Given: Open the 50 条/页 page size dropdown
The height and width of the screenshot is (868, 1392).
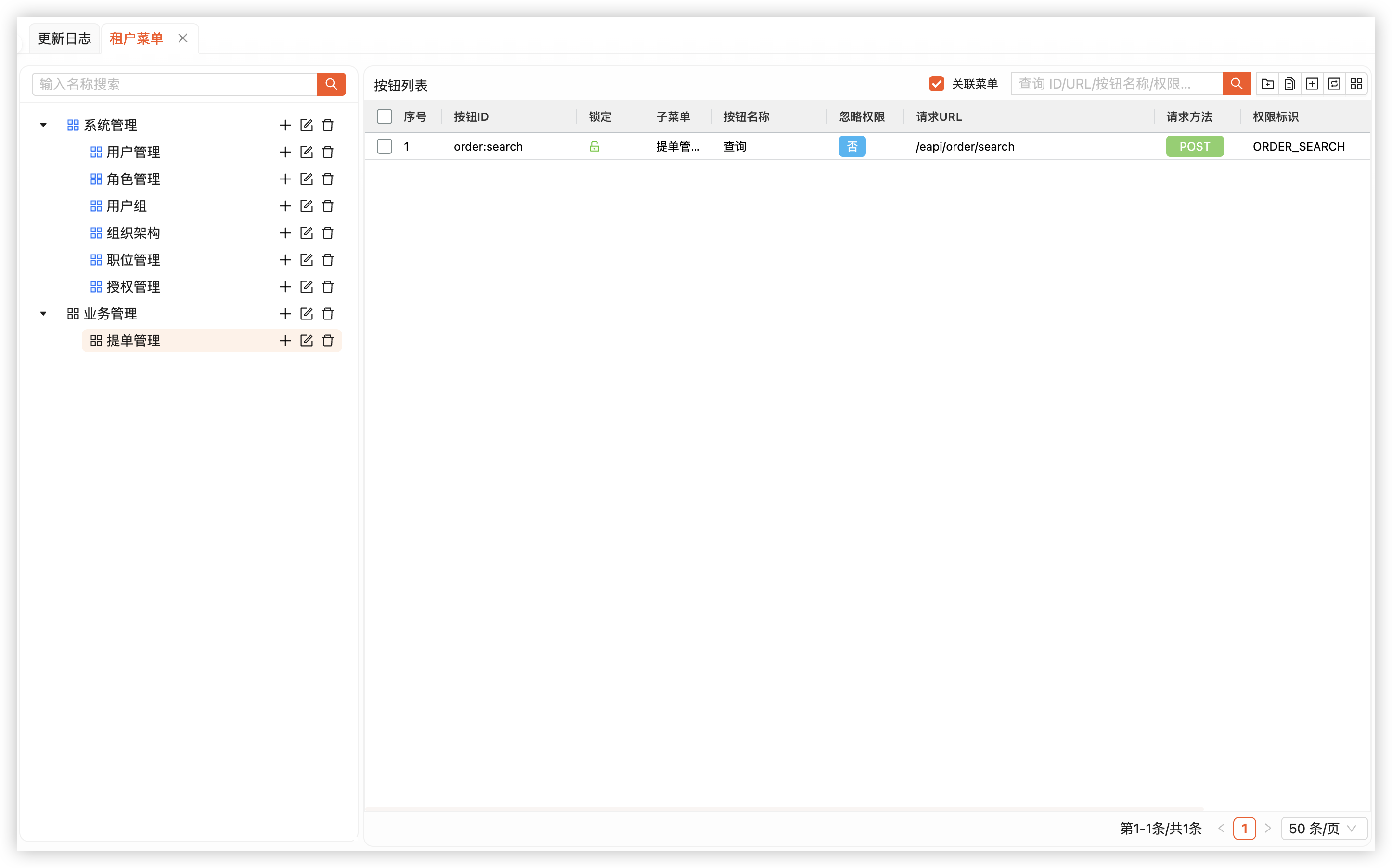Looking at the screenshot, I should (1323, 829).
